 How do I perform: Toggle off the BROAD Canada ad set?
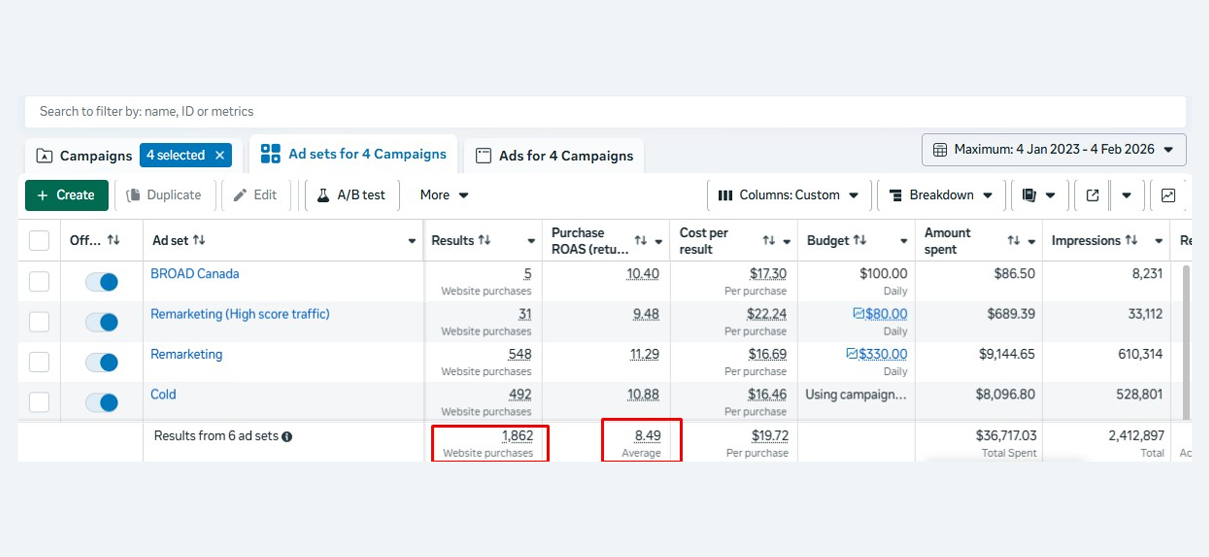(102, 282)
